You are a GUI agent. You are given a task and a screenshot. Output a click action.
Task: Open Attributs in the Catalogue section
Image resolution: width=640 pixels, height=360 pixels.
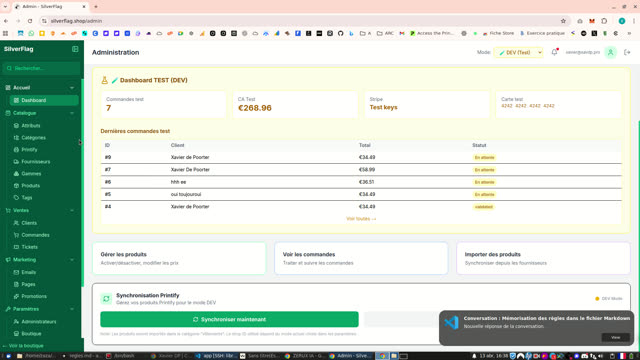pyautogui.click(x=31, y=126)
